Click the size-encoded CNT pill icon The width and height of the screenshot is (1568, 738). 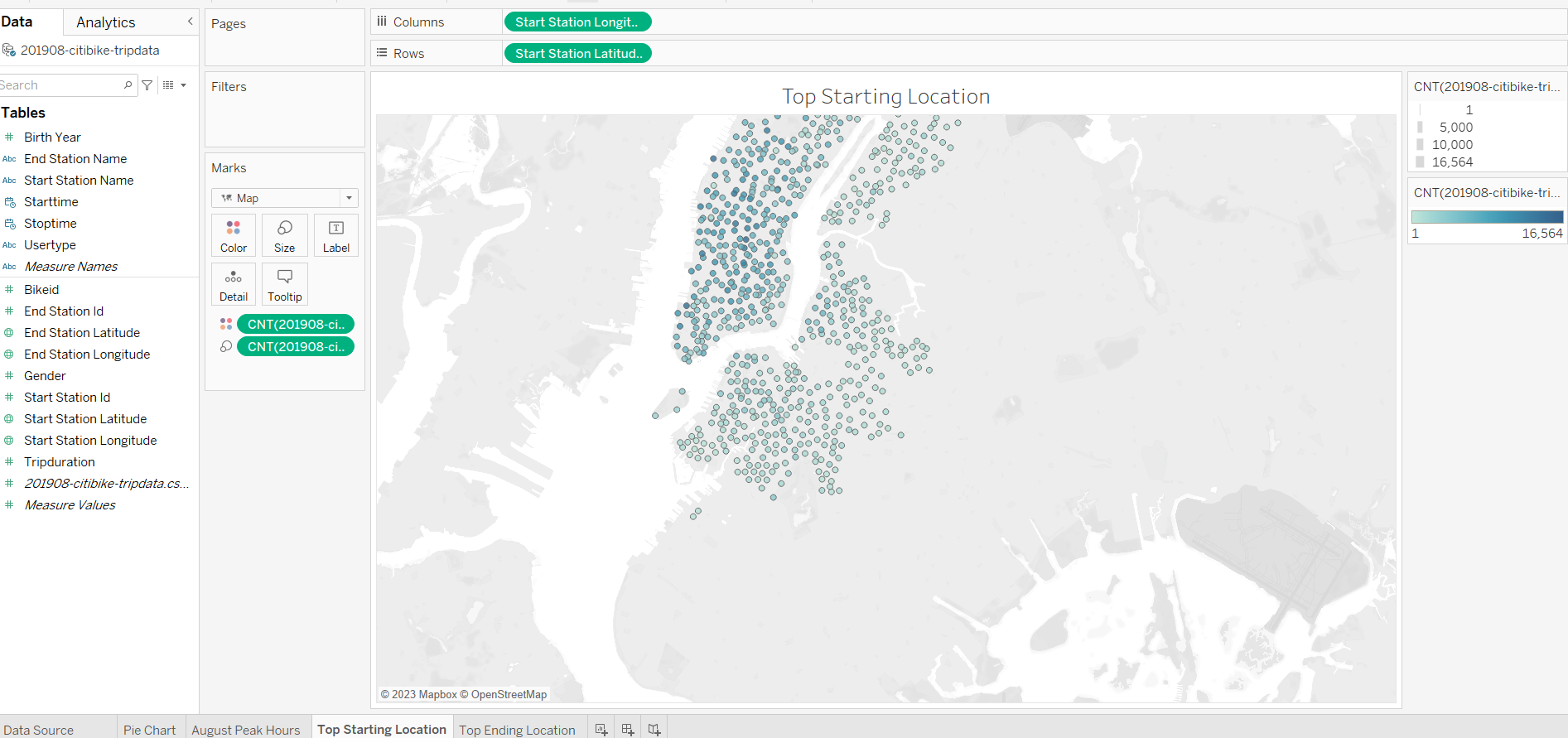[226, 346]
